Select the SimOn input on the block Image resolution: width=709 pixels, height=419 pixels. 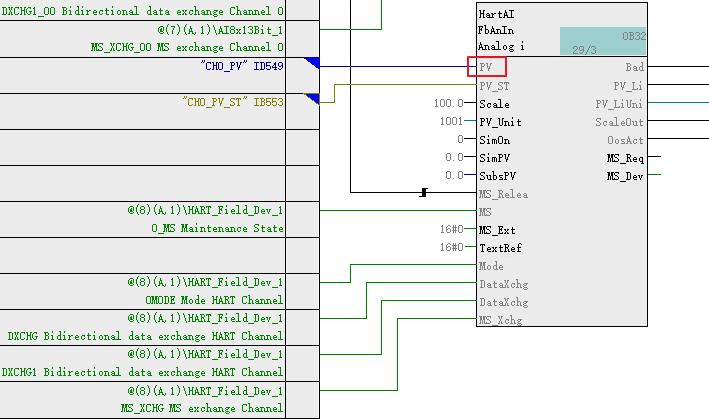[x=494, y=140]
